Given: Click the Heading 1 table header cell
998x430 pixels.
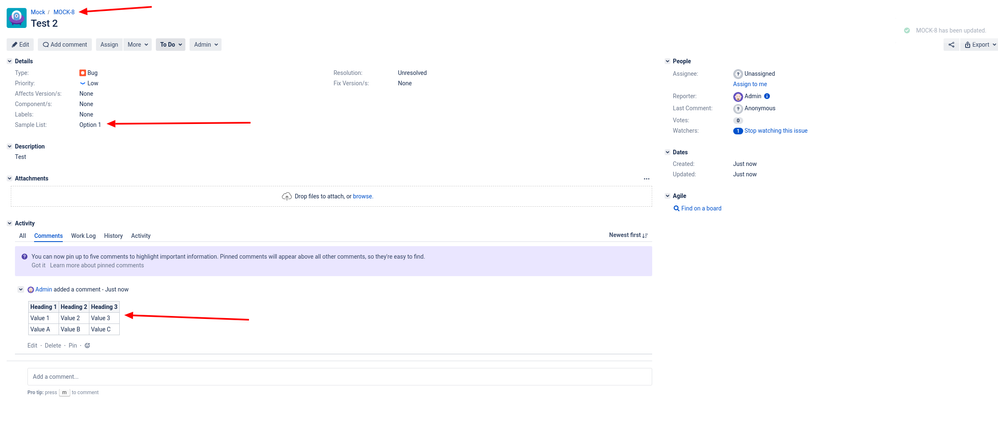Looking at the screenshot, I should pos(44,307).
